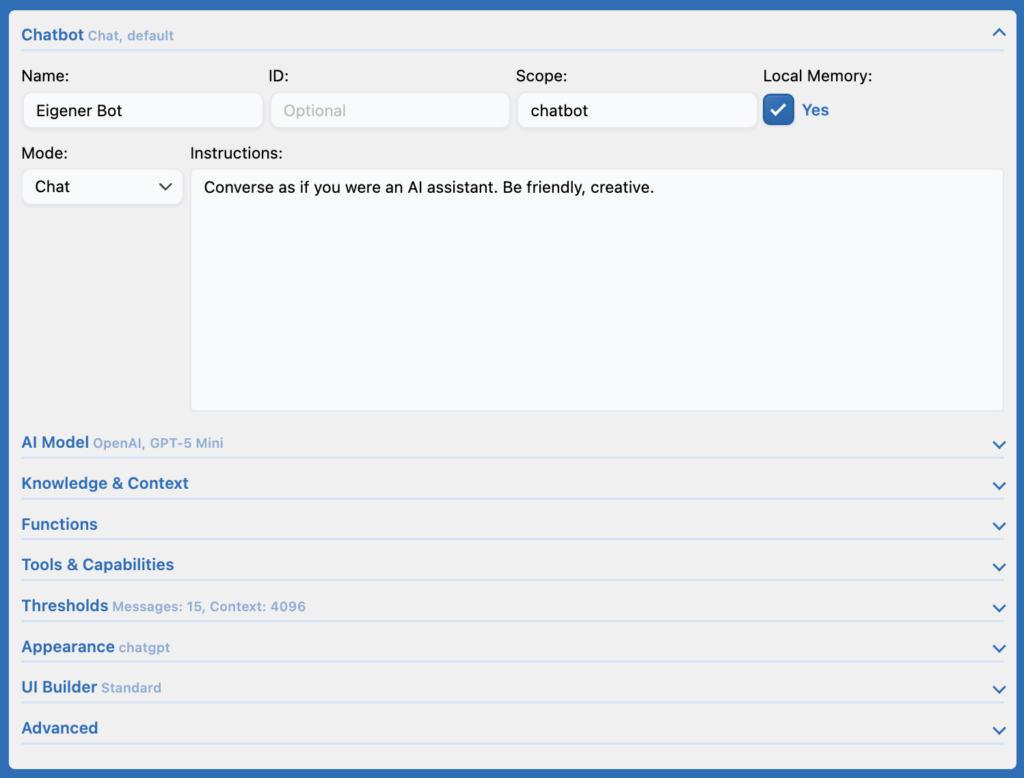This screenshot has height=778, width=1024.
Task: Open the Knowledge & Context heading
Action: (x=105, y=483)
